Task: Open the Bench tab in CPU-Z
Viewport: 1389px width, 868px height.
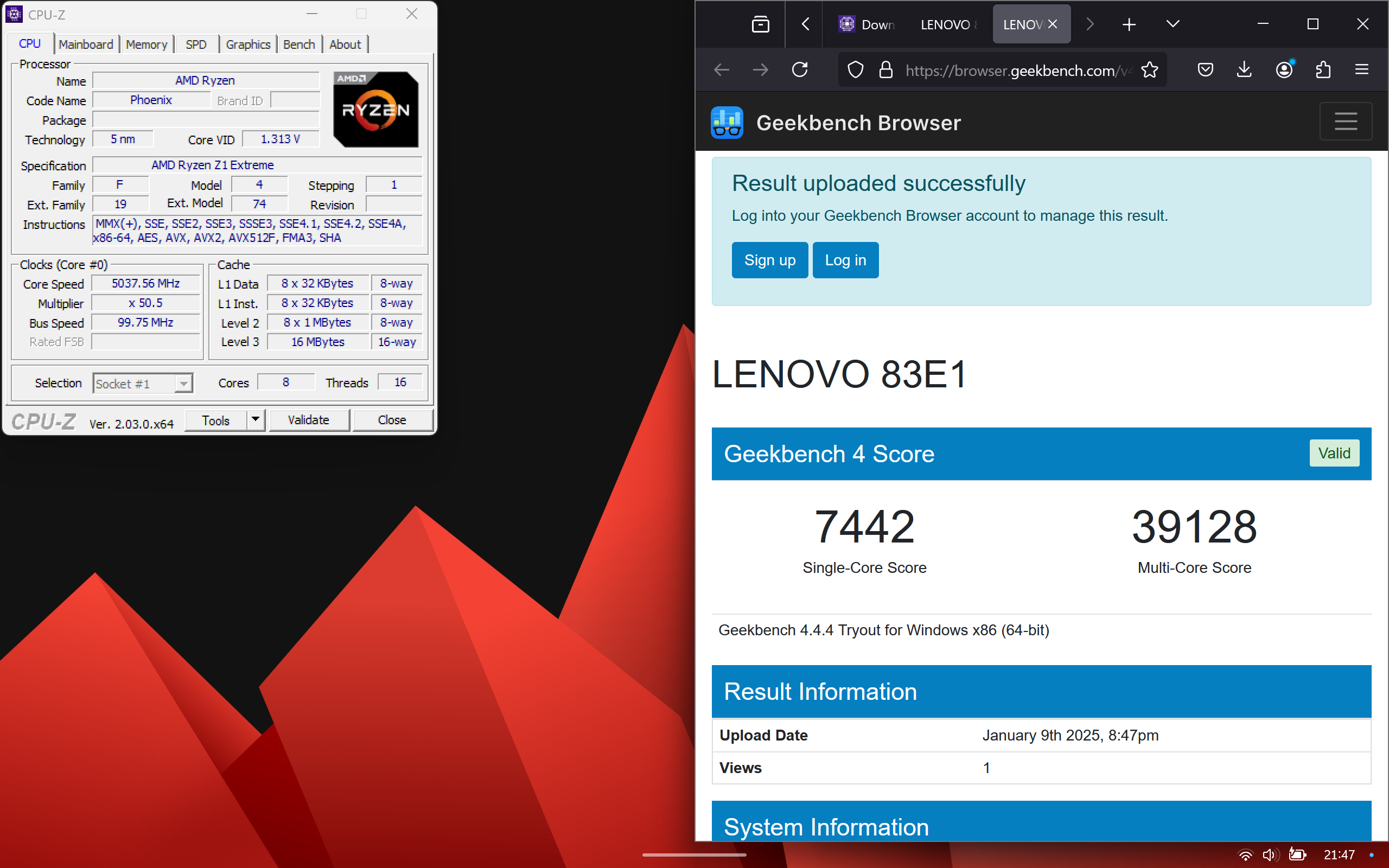Action: point(299,44)
